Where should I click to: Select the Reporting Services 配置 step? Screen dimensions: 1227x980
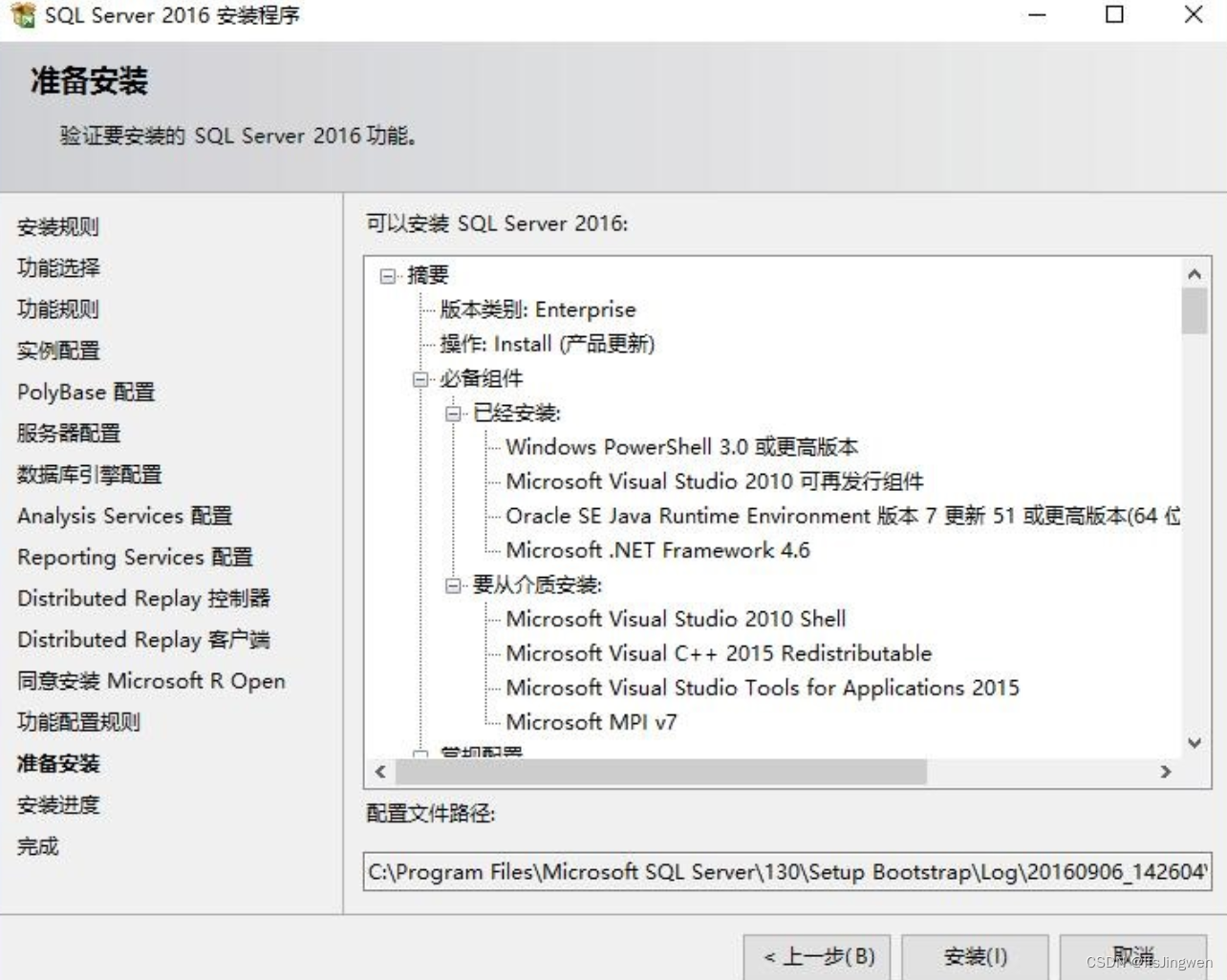point(135,557)
